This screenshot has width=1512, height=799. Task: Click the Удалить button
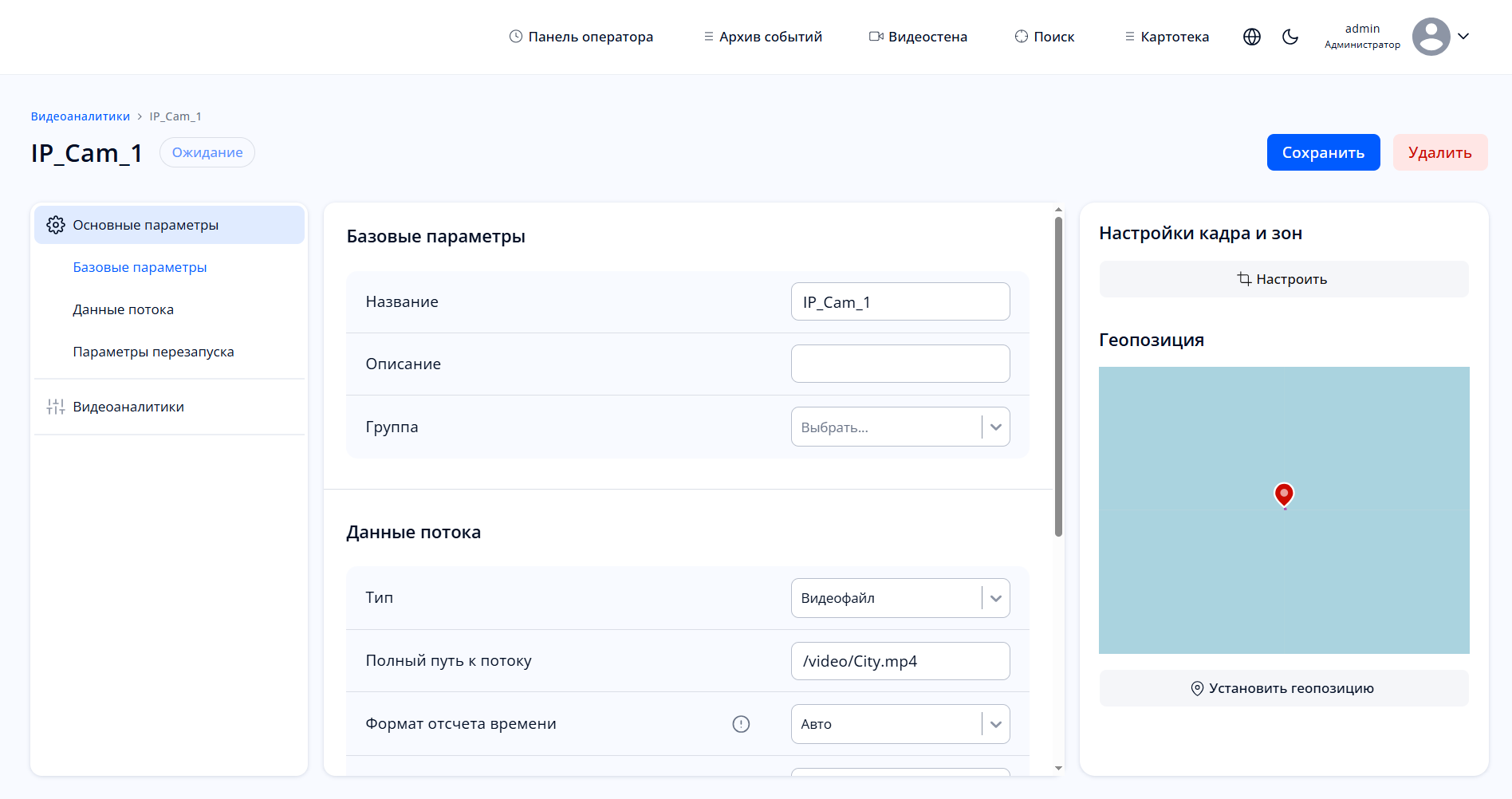[1439, 152]
